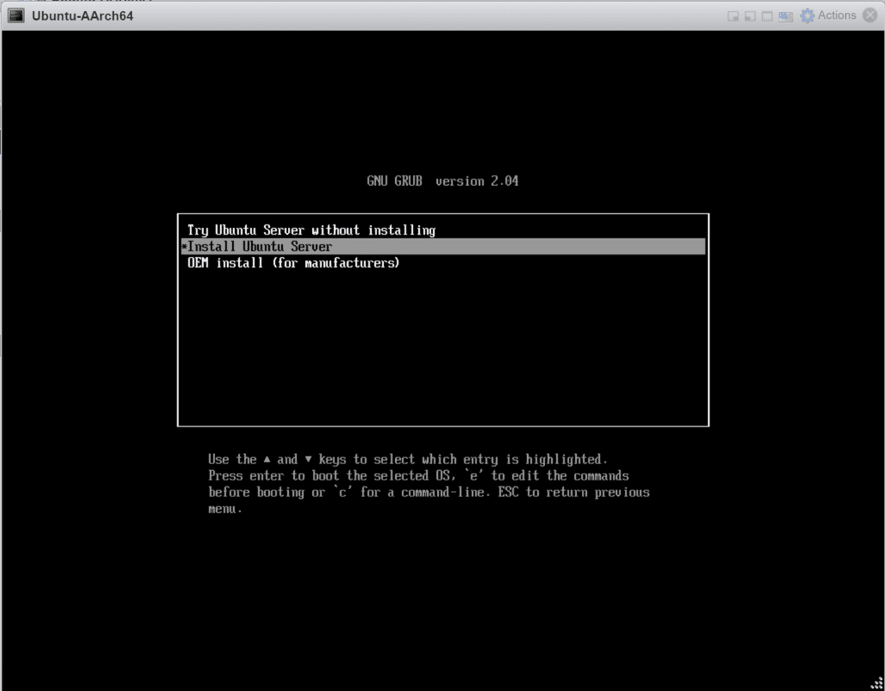
Task: Click the Actions label in console header
Action: click(x=836, y=15)
